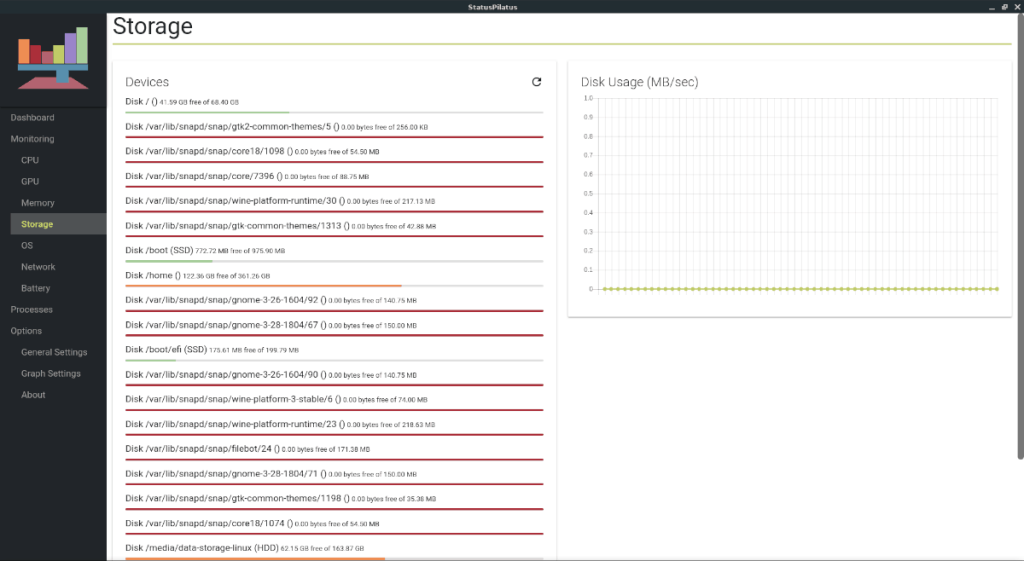The width and height of the screenshot is (1024, 561).
Task: Open the OS information page
Action: pyautogui.click(x=27, y=245)
